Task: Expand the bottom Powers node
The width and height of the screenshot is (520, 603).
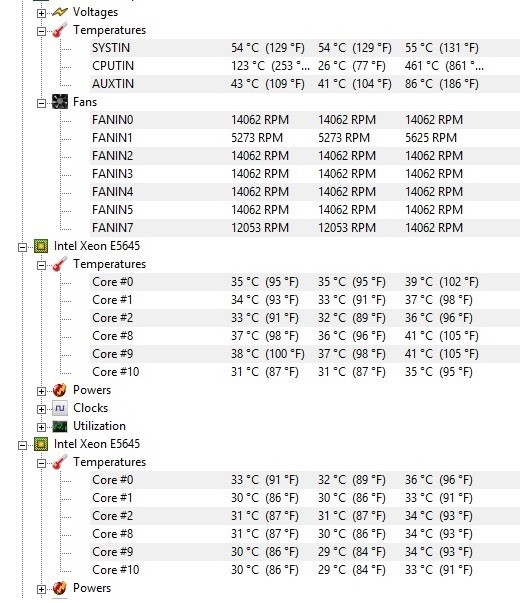Action: (41, 589)
